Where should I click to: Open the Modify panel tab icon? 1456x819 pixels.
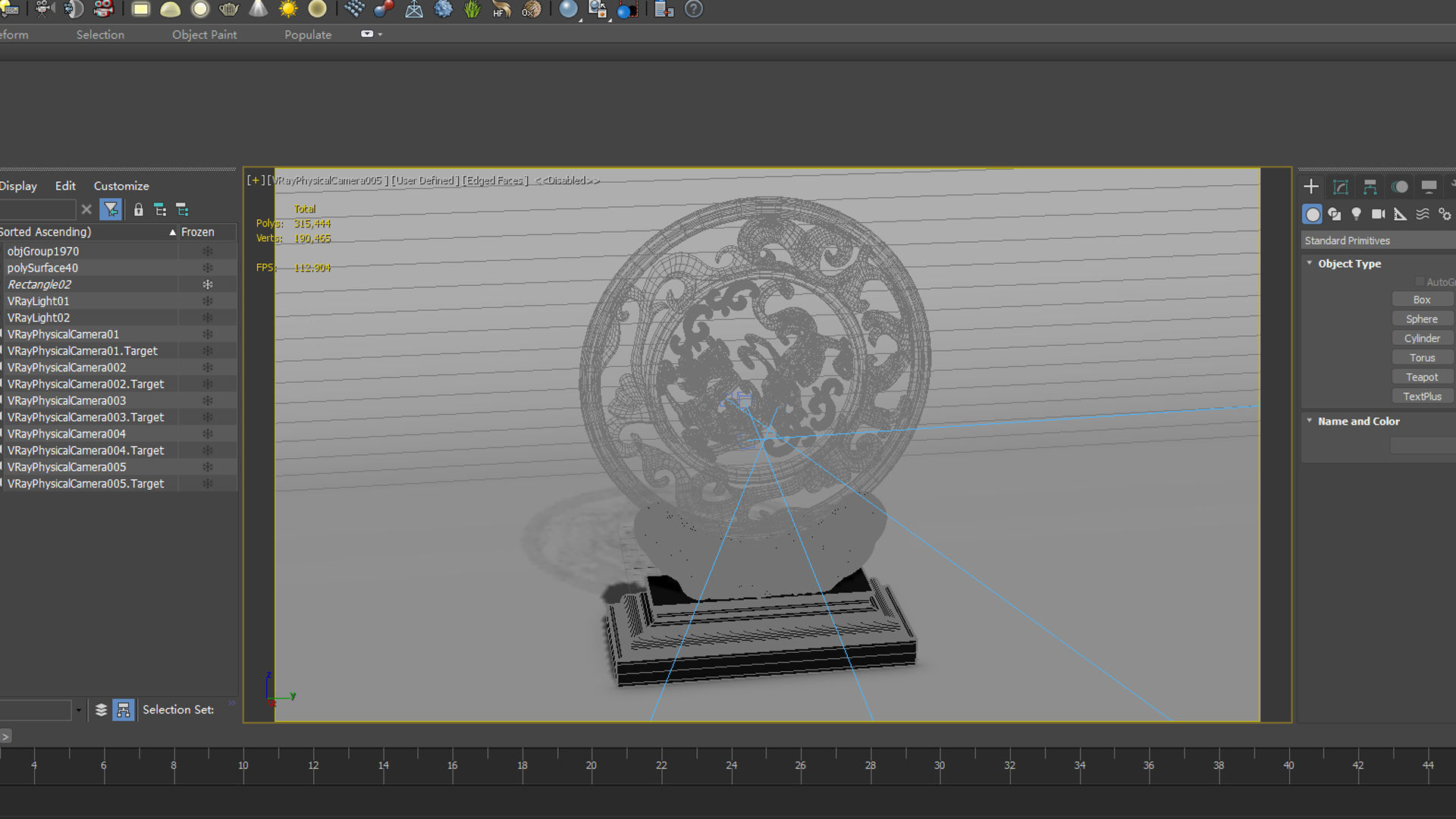[1340, 187]
